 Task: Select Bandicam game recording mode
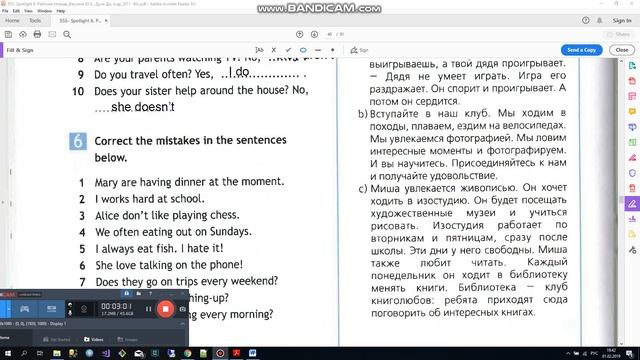pos(24,309)
